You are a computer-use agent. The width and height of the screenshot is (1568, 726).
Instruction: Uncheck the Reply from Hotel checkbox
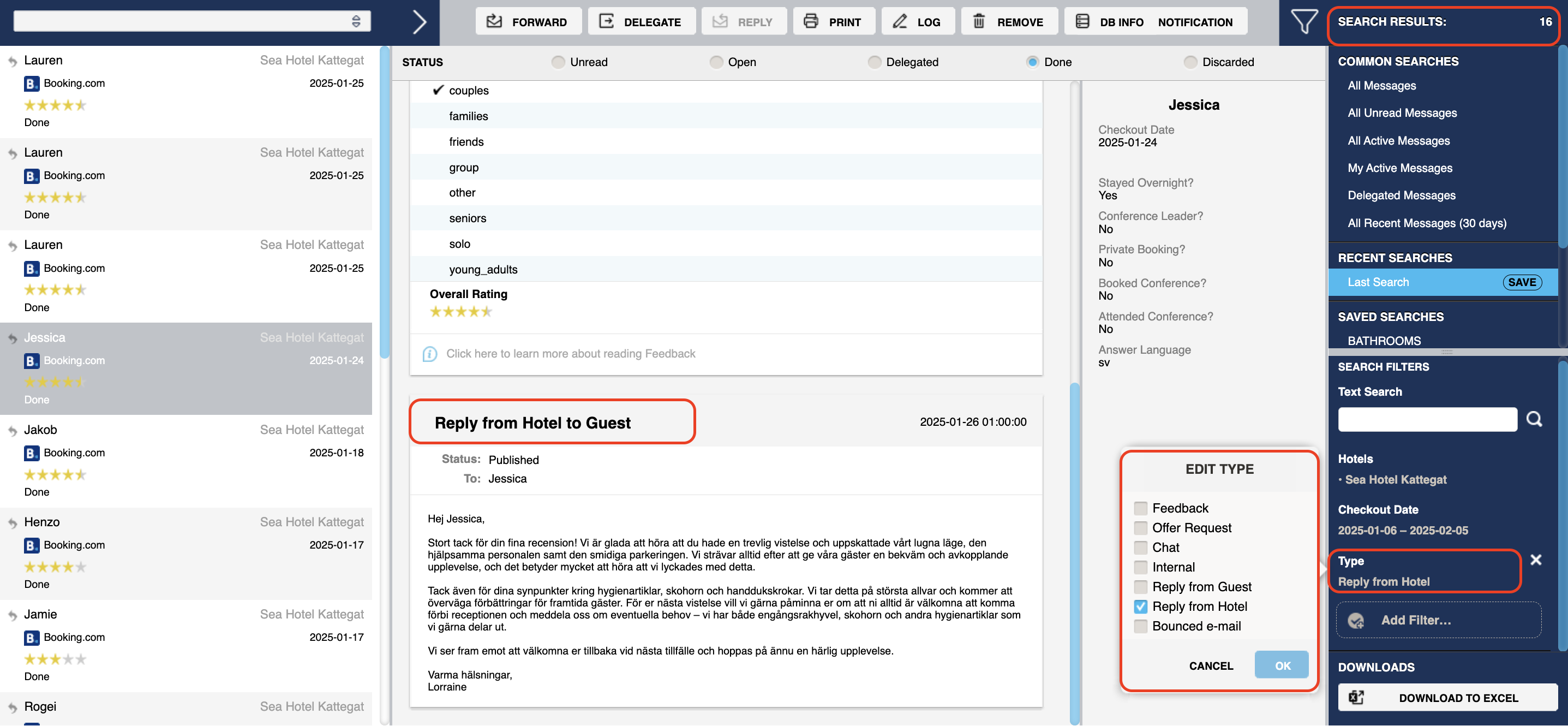pos(1141,606)
